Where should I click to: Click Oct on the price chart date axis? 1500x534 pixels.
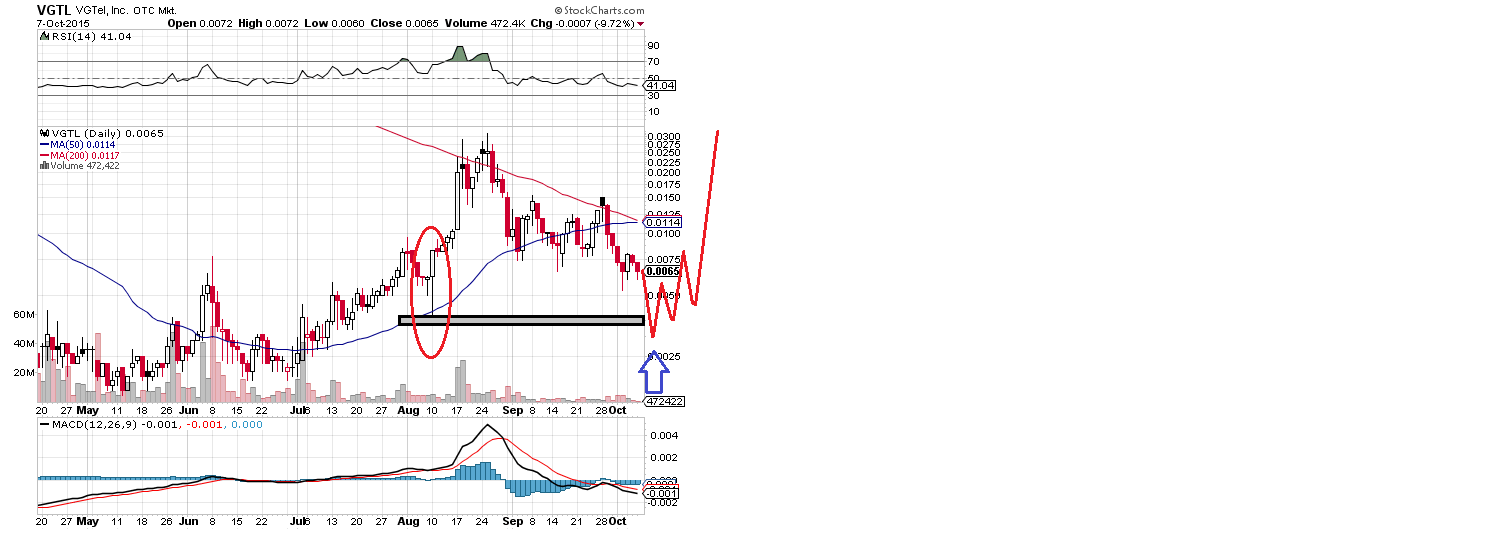pos(620,410)
